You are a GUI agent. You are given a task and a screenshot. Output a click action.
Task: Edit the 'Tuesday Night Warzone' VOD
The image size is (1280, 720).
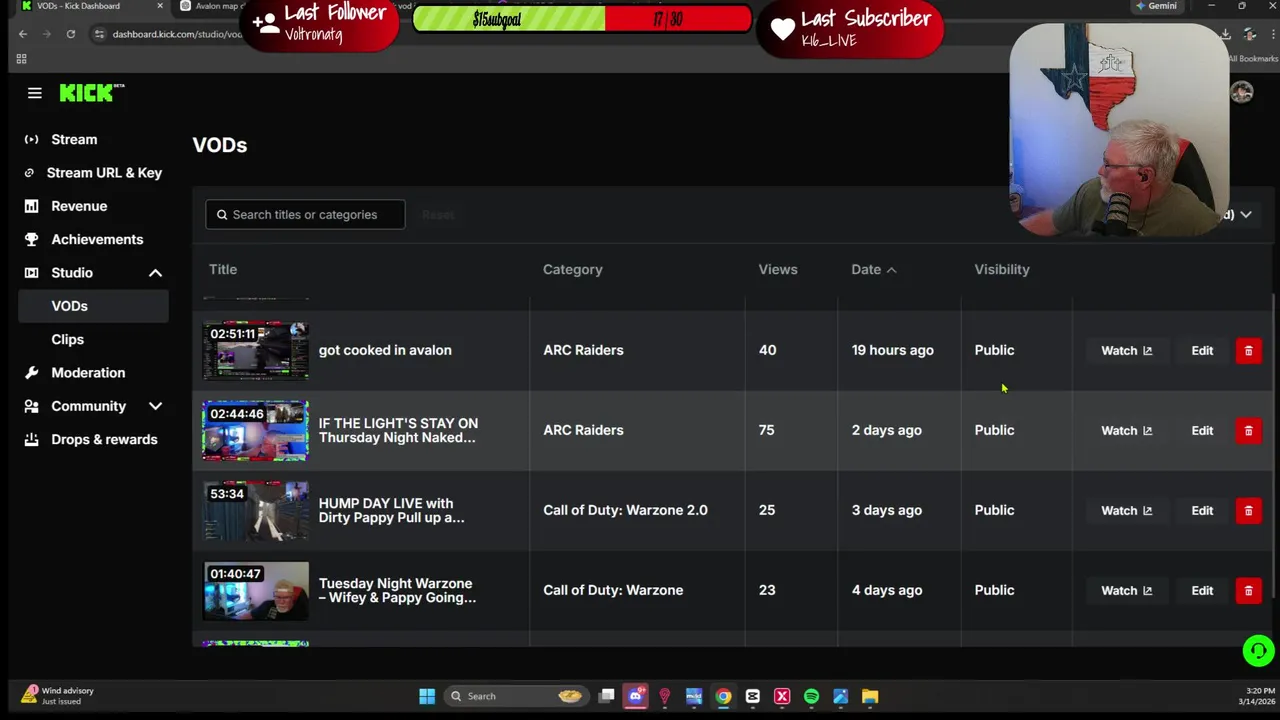1202,590
